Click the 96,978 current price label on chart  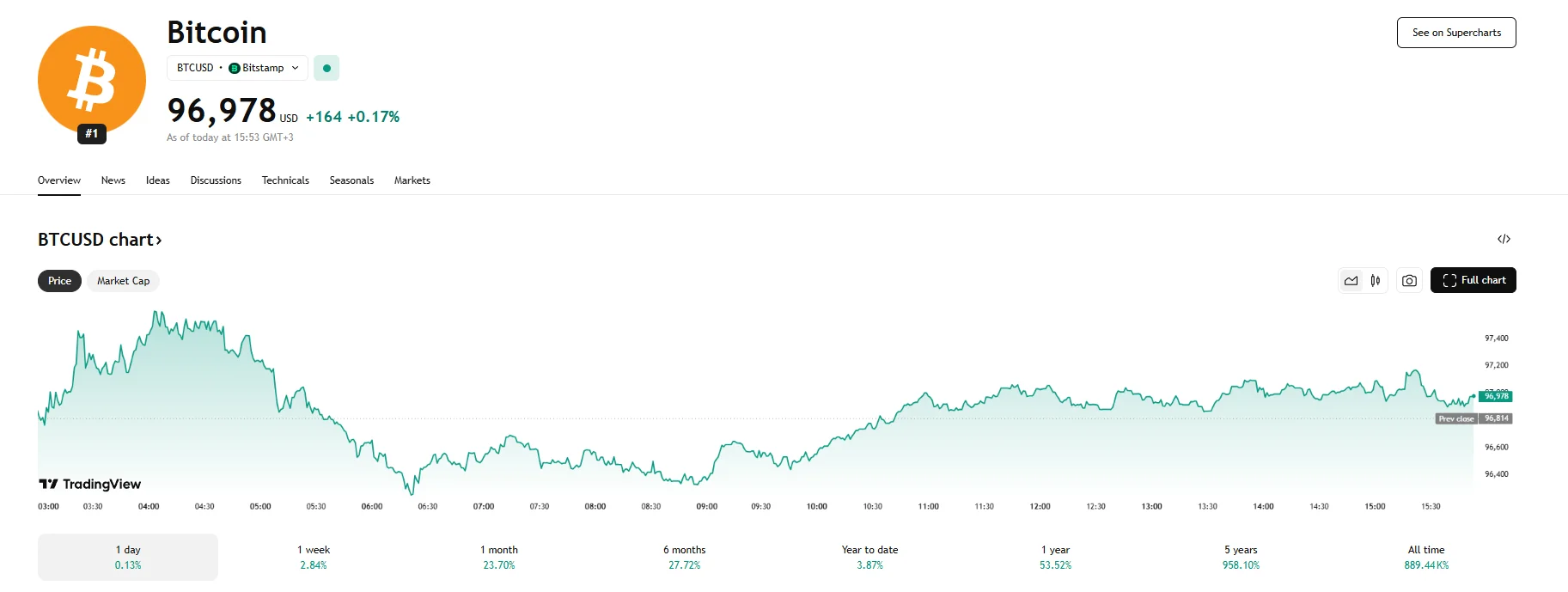tap(1496, 396)
